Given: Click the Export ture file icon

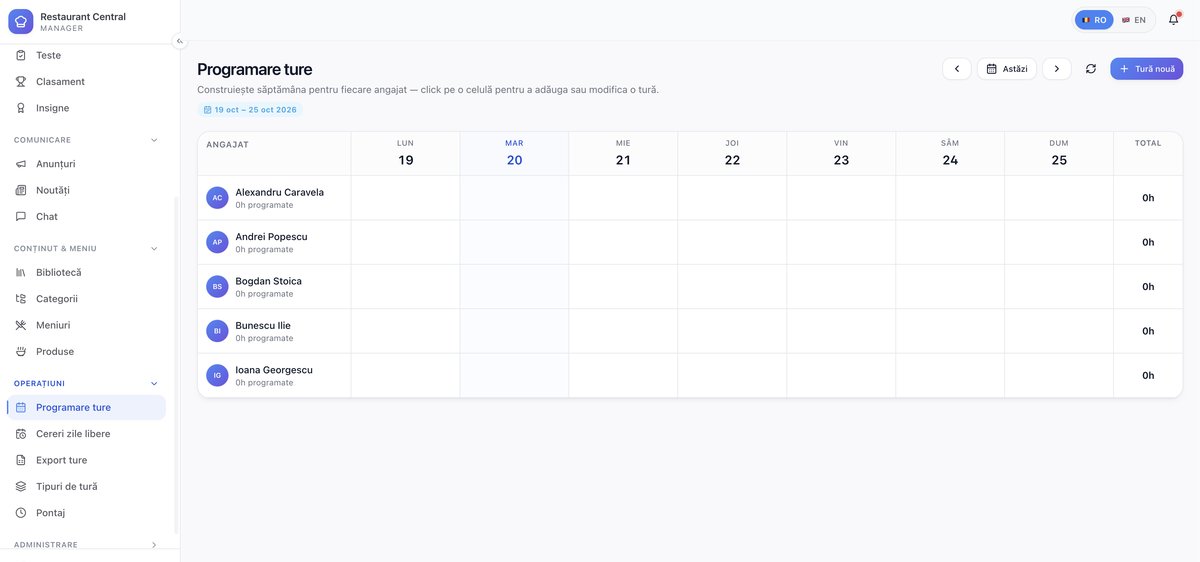Looking at the screenshot, I should [21, 460].
